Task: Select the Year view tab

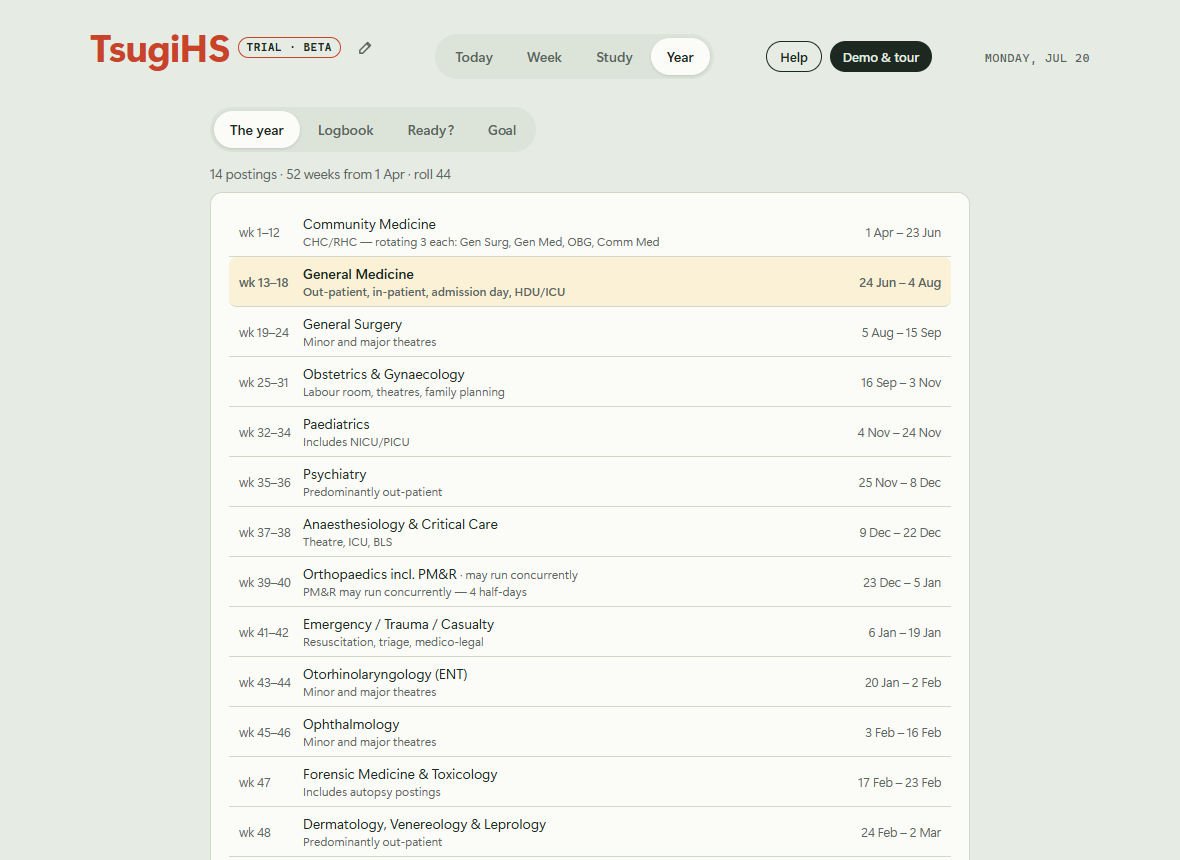Action: (x=680, y=57)
